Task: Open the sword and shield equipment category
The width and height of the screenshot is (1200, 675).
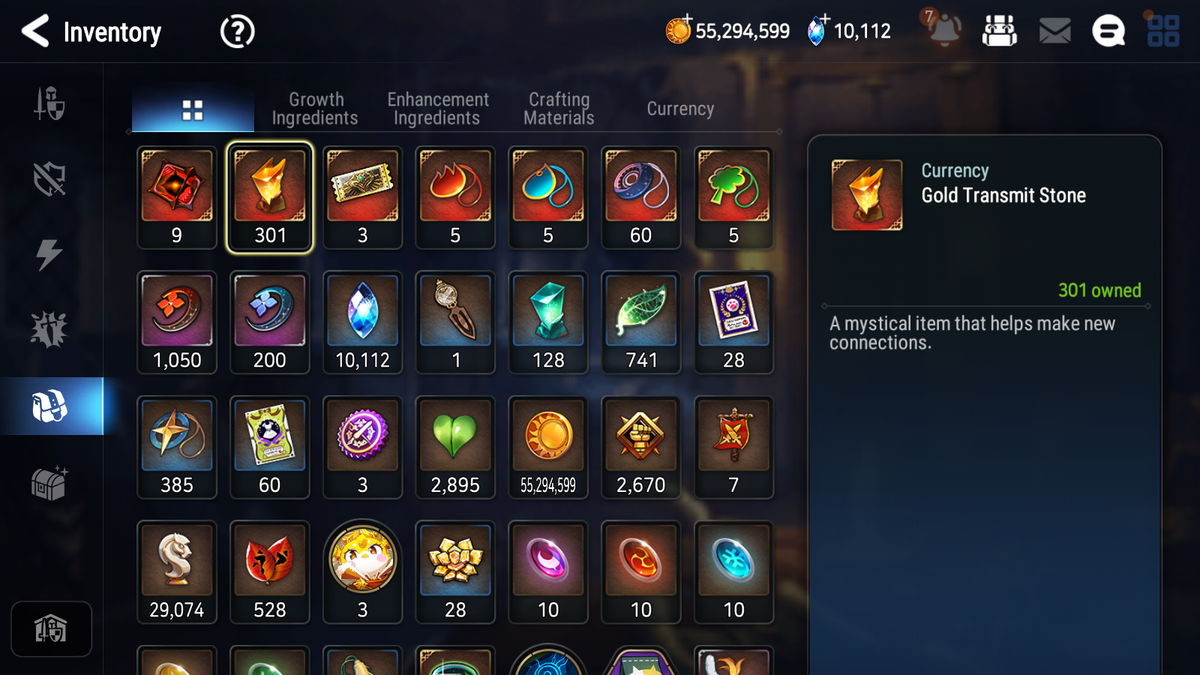Action: point(50,103)
